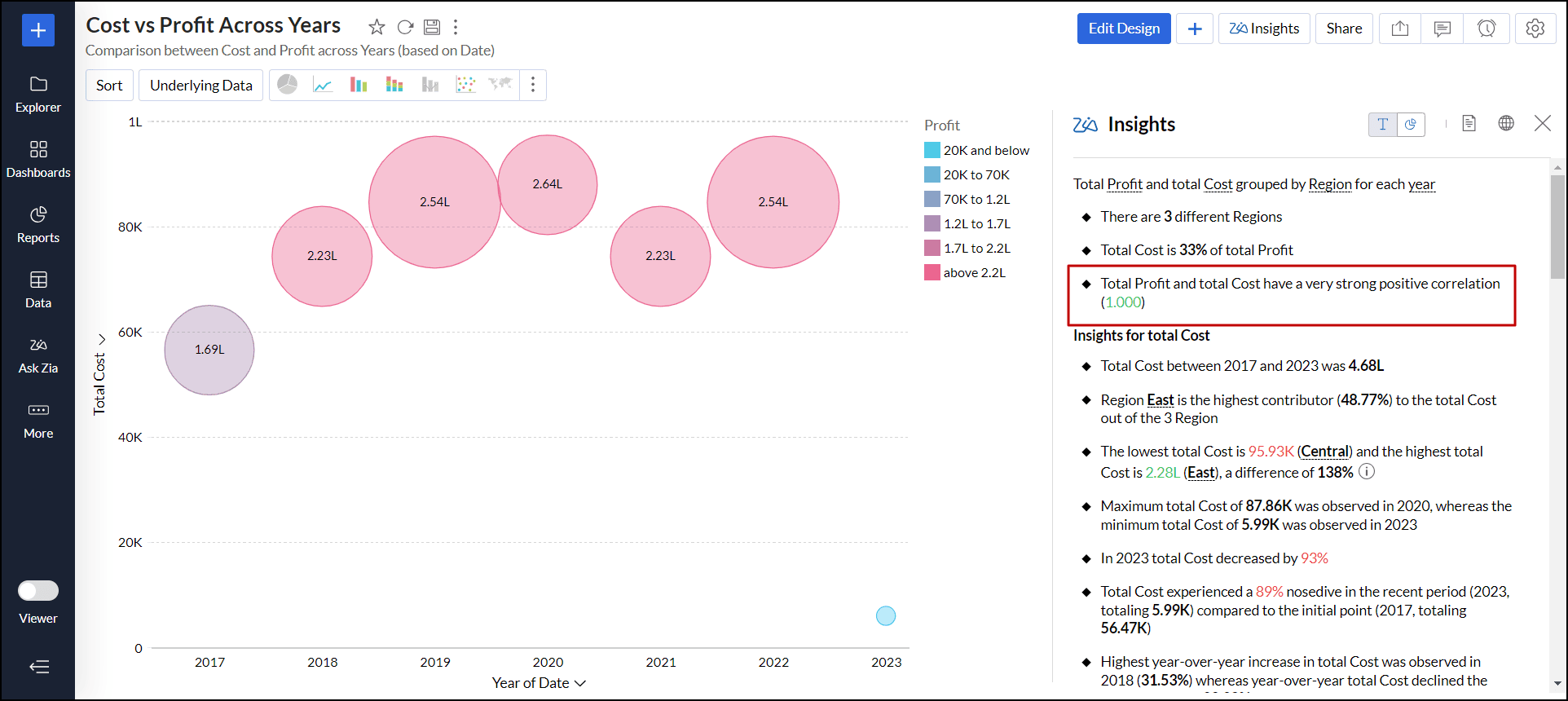
Task: Expand the Total Cost axis chevron
Action: [x=102, y=339]
